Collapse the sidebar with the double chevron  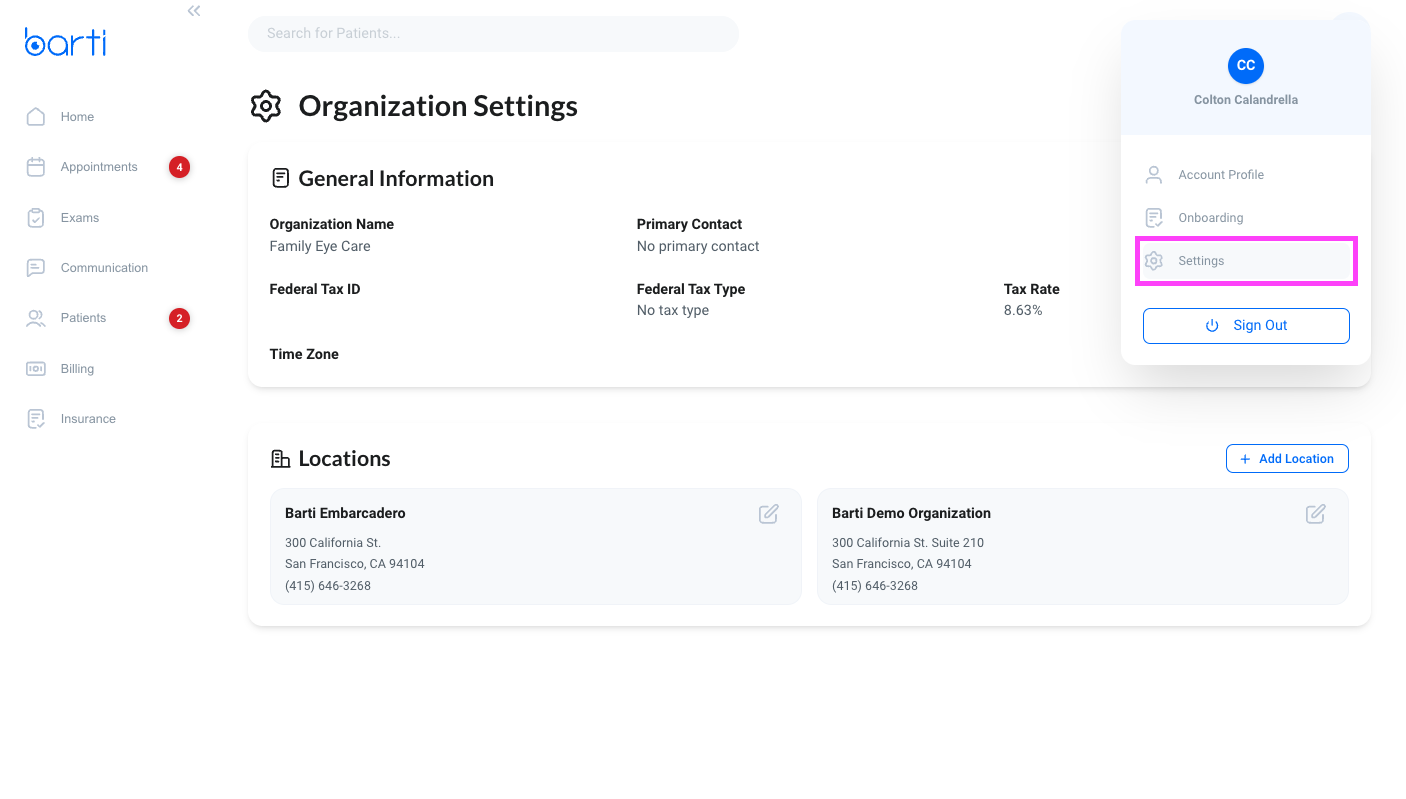tap(194, 11)
